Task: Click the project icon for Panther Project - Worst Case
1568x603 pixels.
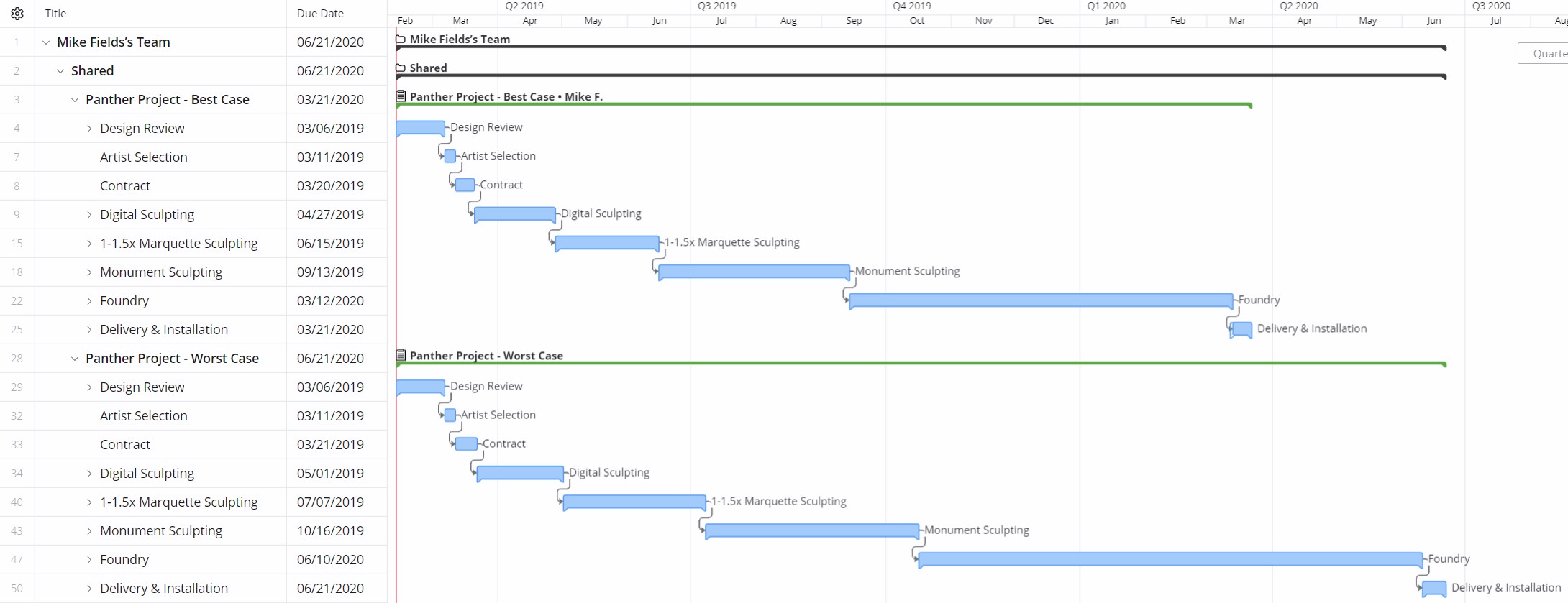Action: pyautogui.click(x=401, y=355)
